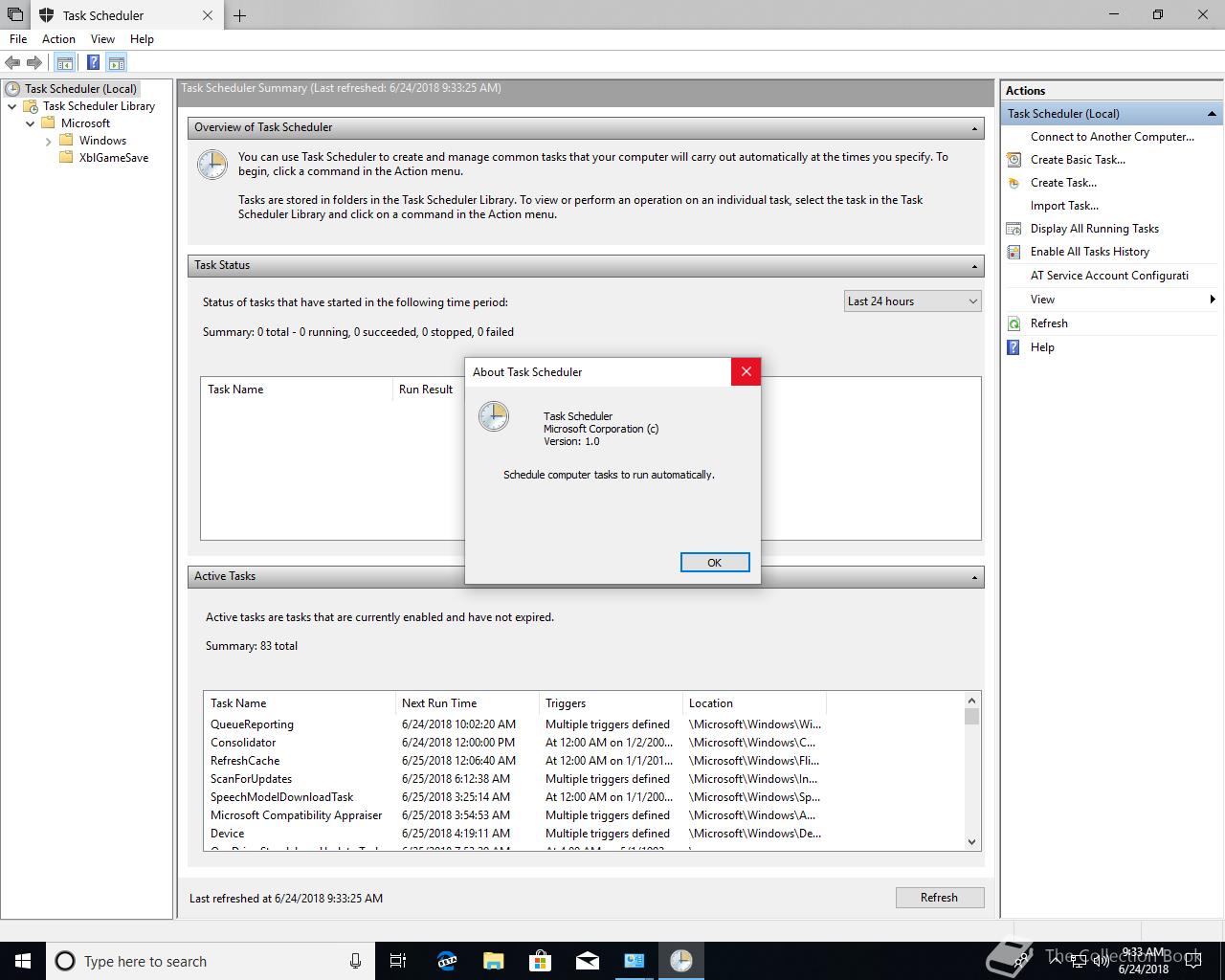This screenshot has height=980, width=1225.
Task: Open a new tab with the plus icon
Action: pos(239,15)
